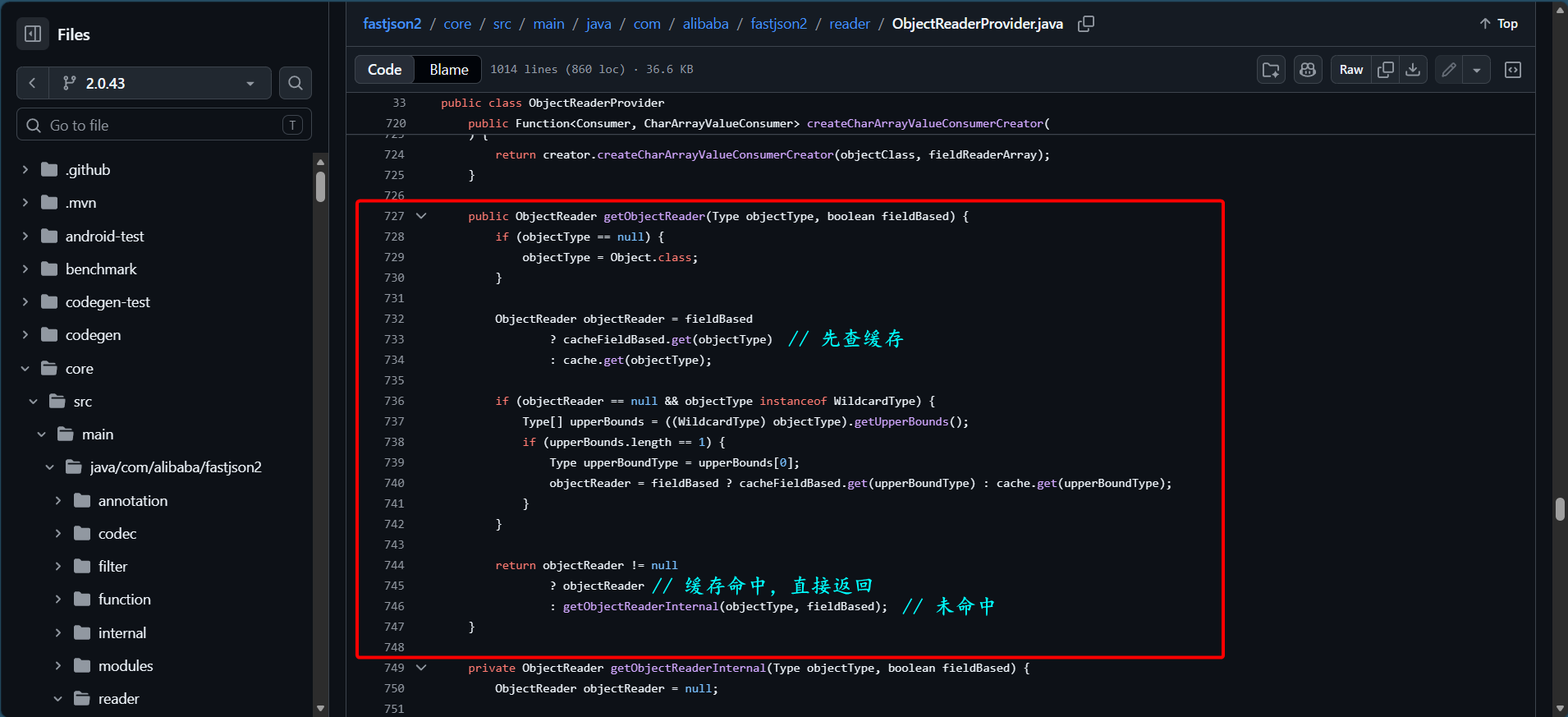The width and height of the screenshot is (1568, 717).
Task: Open the Copilot chat icon
Action: [1308, 70]
